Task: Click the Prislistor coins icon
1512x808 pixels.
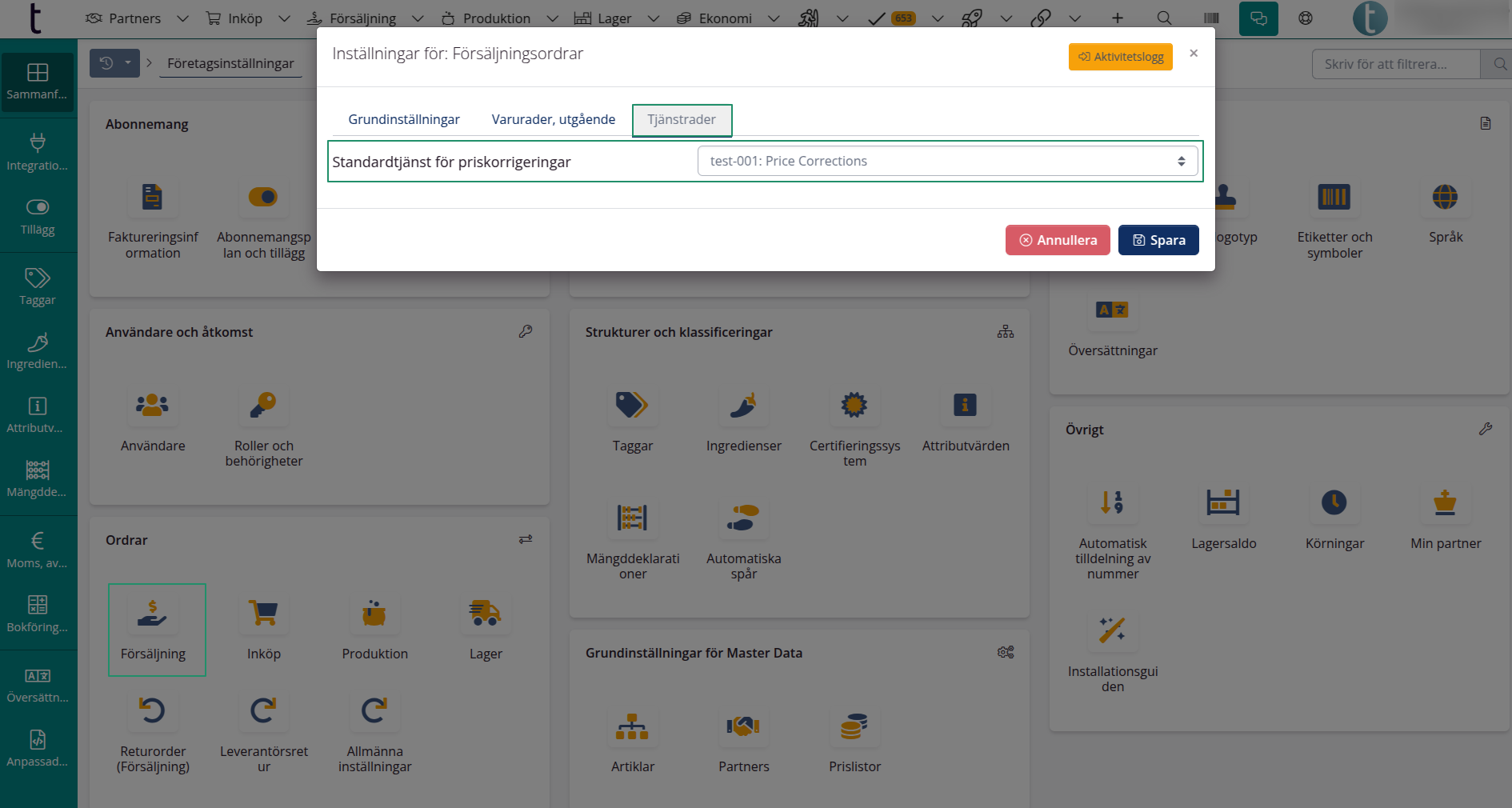Action: click(x=854, y=726)
